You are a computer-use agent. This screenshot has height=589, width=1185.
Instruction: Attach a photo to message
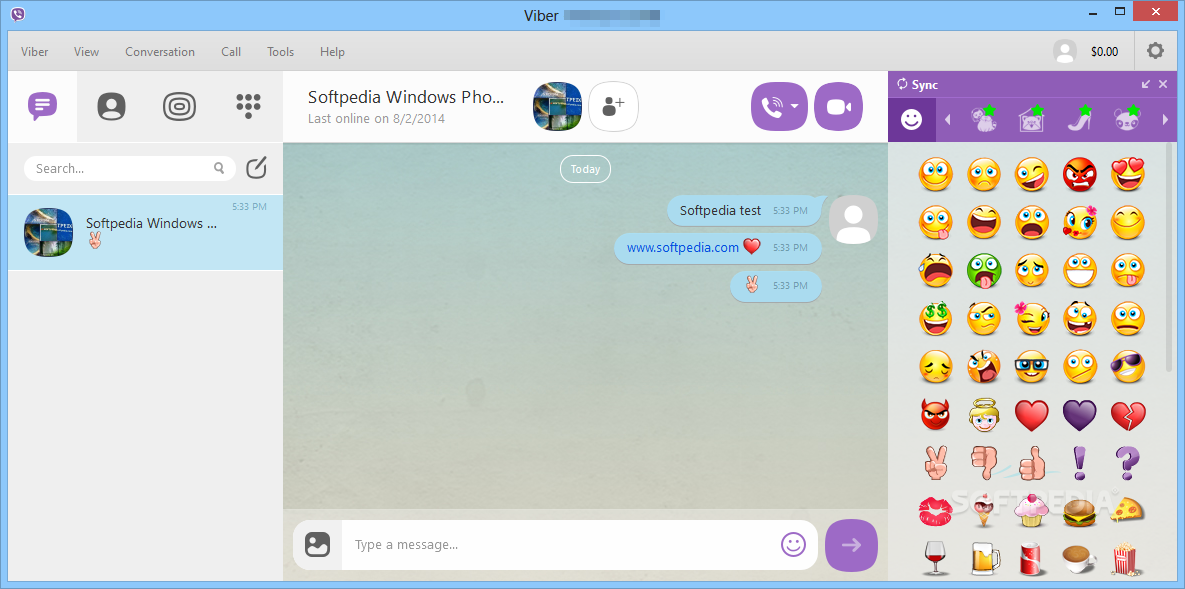click(x=317, y=544)
